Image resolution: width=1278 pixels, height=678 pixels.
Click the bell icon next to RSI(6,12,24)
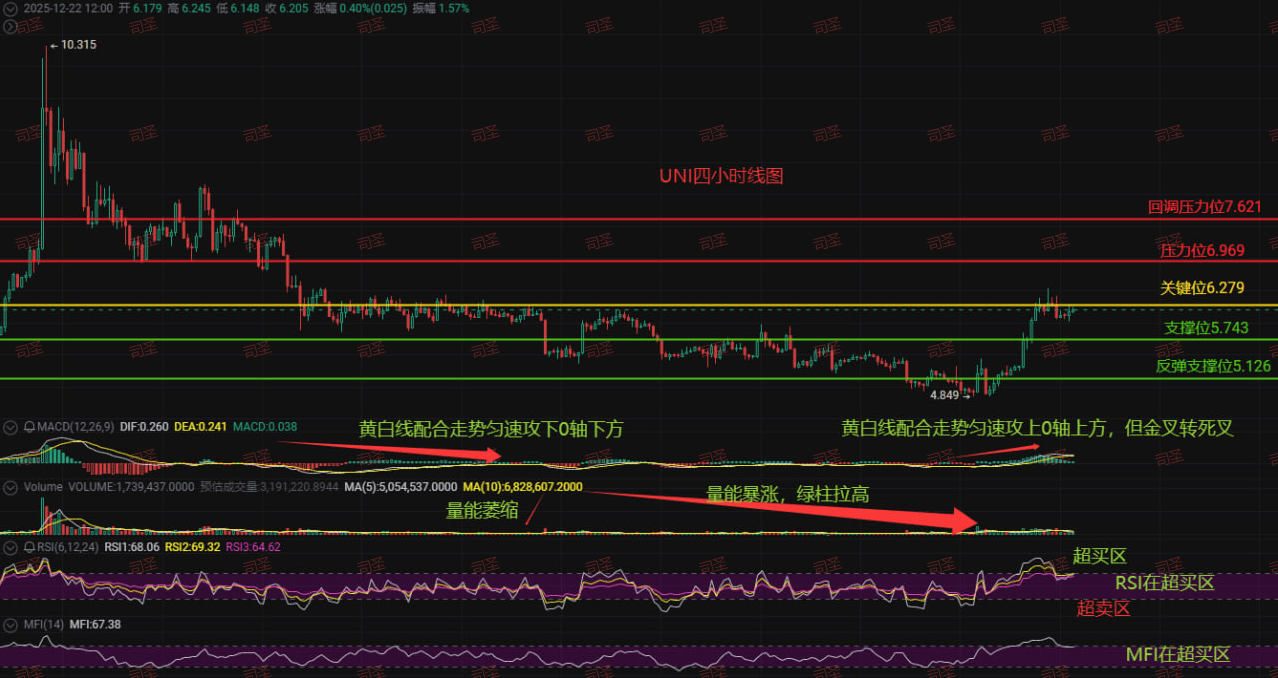point(30,547)
